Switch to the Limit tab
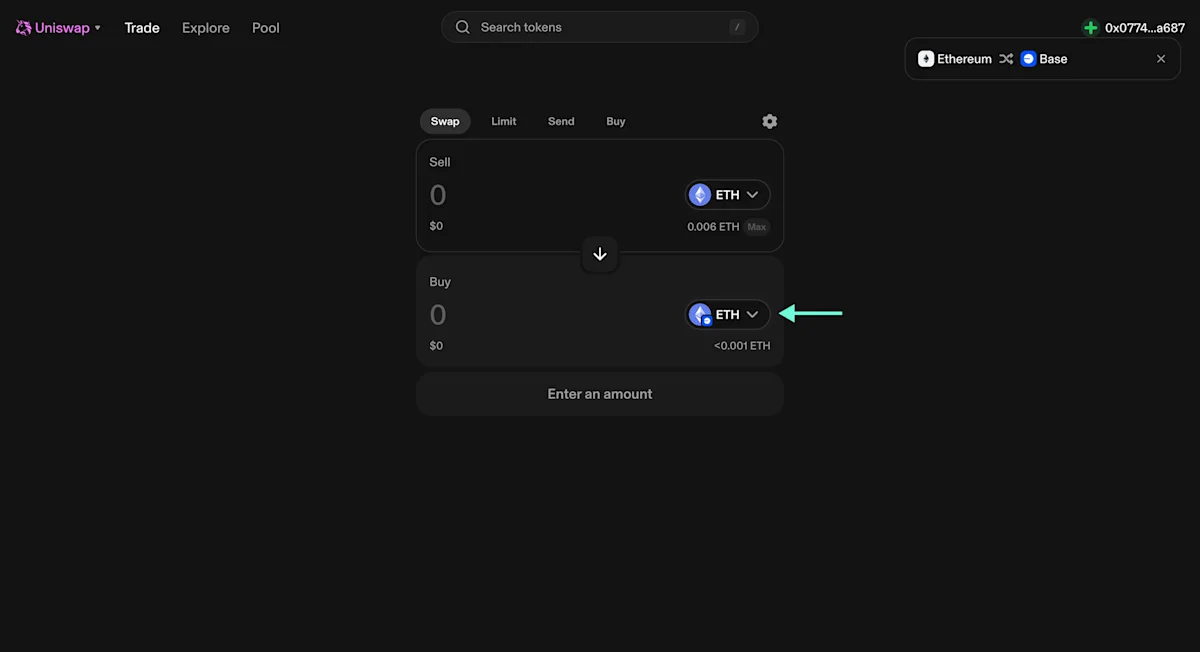The height and width of the screenshot is (652, 1200). click(504, 121)
